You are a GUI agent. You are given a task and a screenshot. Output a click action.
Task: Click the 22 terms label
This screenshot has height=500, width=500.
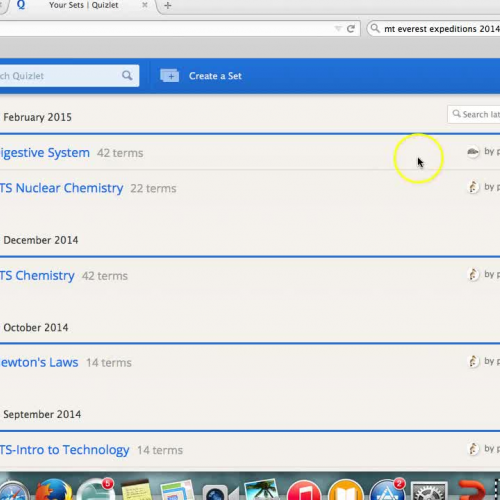(153, 189)
